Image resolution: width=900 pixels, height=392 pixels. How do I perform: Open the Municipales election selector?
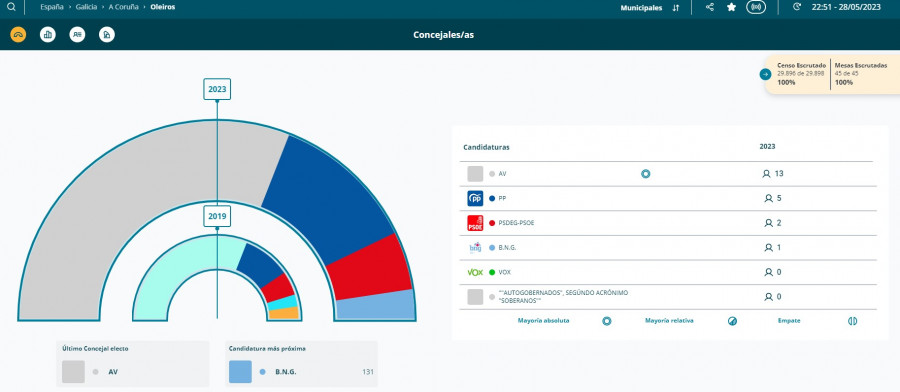point(641,8)
